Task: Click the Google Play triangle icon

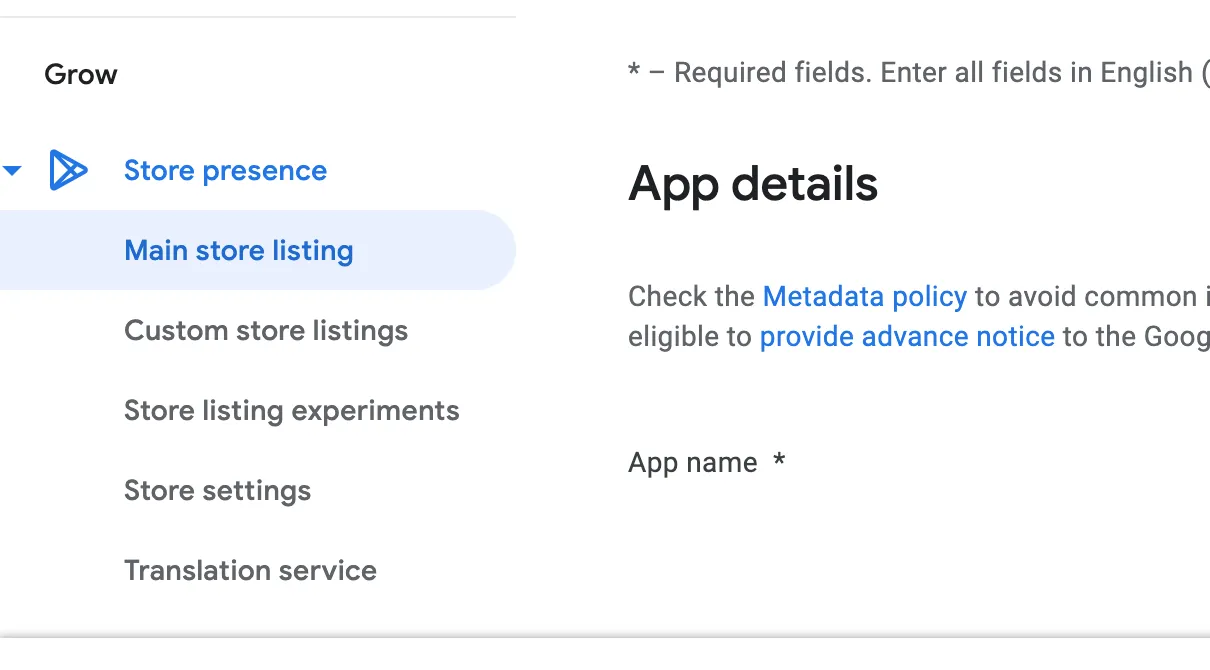Action: [68, 171]
